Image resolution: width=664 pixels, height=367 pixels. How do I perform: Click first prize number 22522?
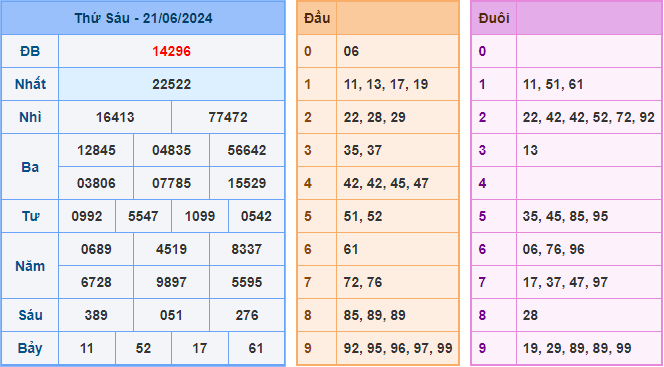tap(172, 84)
